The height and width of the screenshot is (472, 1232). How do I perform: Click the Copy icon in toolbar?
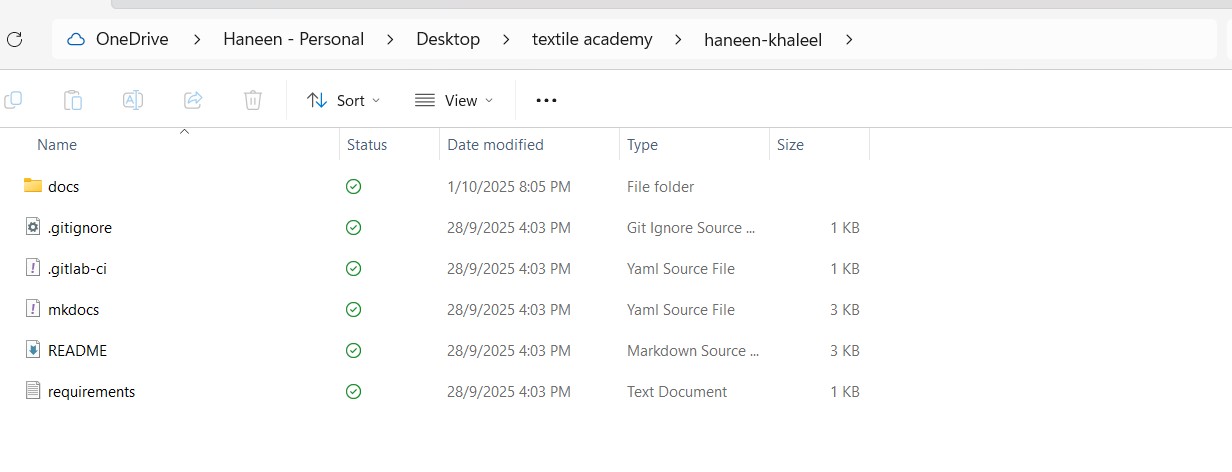(13, 100)
